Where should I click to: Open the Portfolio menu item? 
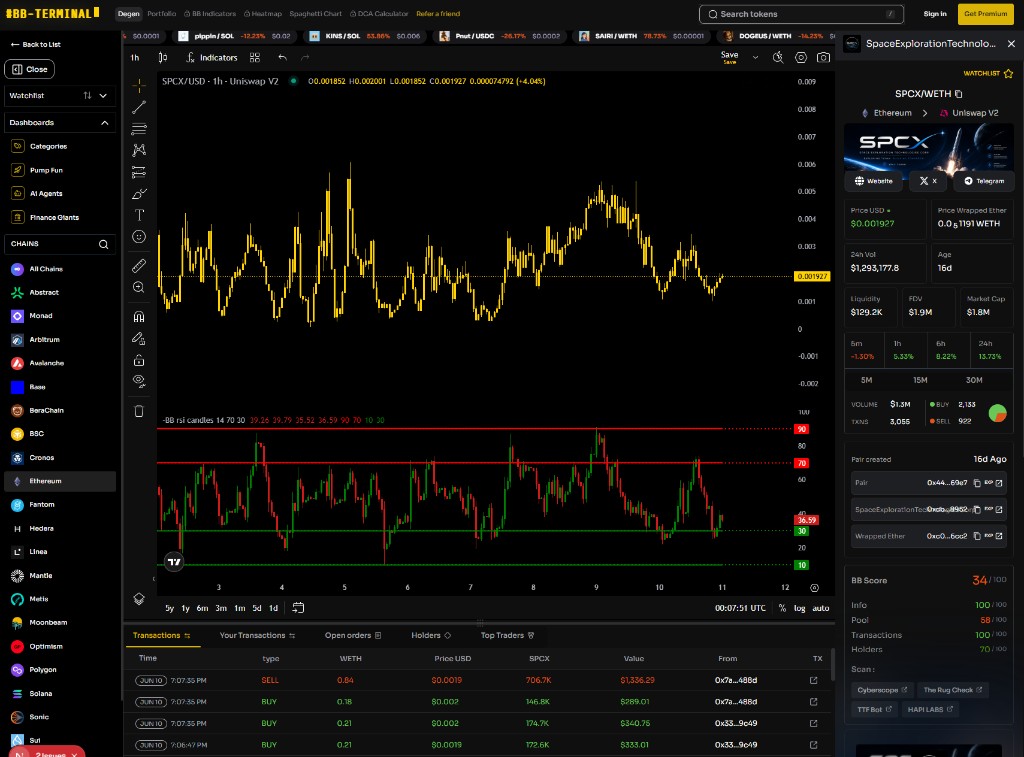[x=161, y=14]
